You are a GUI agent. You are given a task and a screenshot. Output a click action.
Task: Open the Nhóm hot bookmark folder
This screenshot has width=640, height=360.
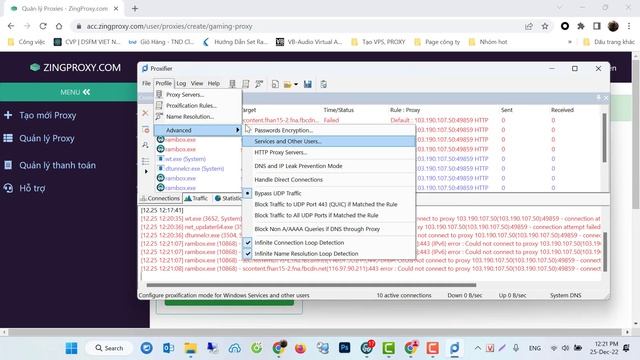point(488,42)
